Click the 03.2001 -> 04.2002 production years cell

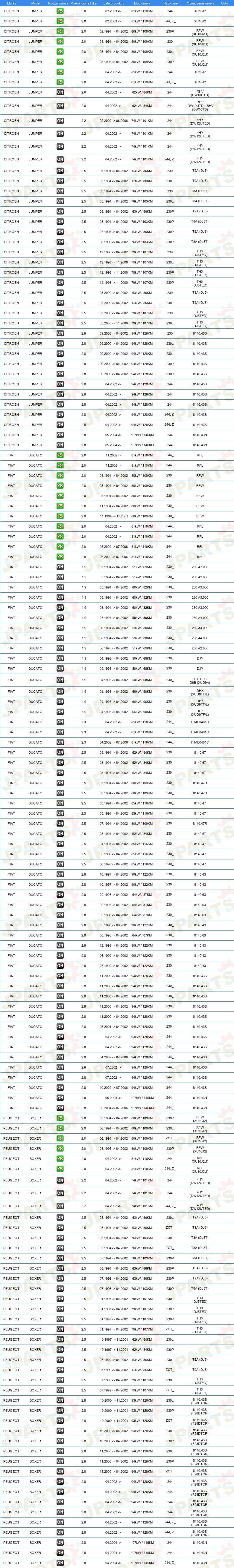point(113,1027)
